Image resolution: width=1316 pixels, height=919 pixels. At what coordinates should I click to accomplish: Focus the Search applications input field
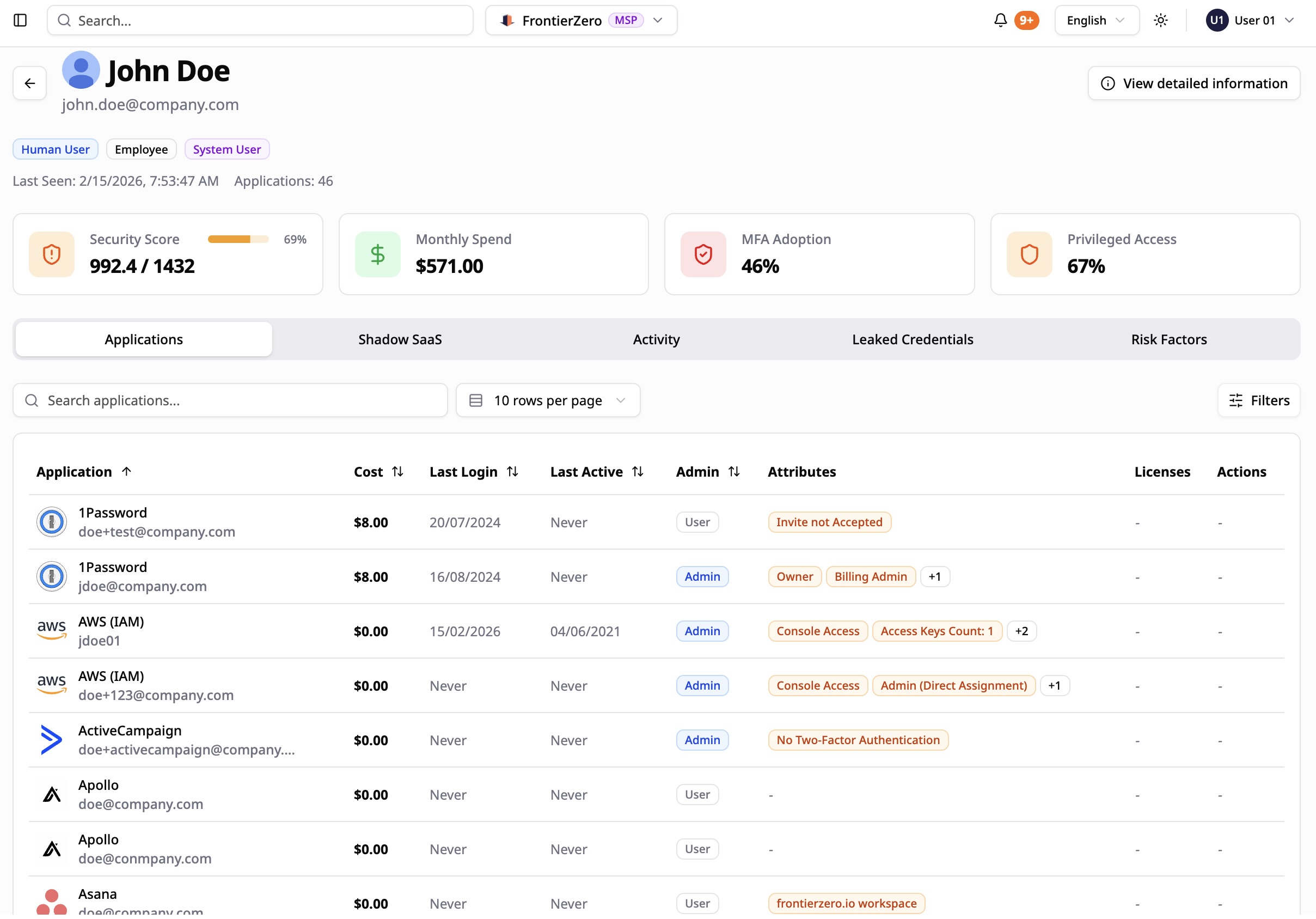(x=229, y=400)
